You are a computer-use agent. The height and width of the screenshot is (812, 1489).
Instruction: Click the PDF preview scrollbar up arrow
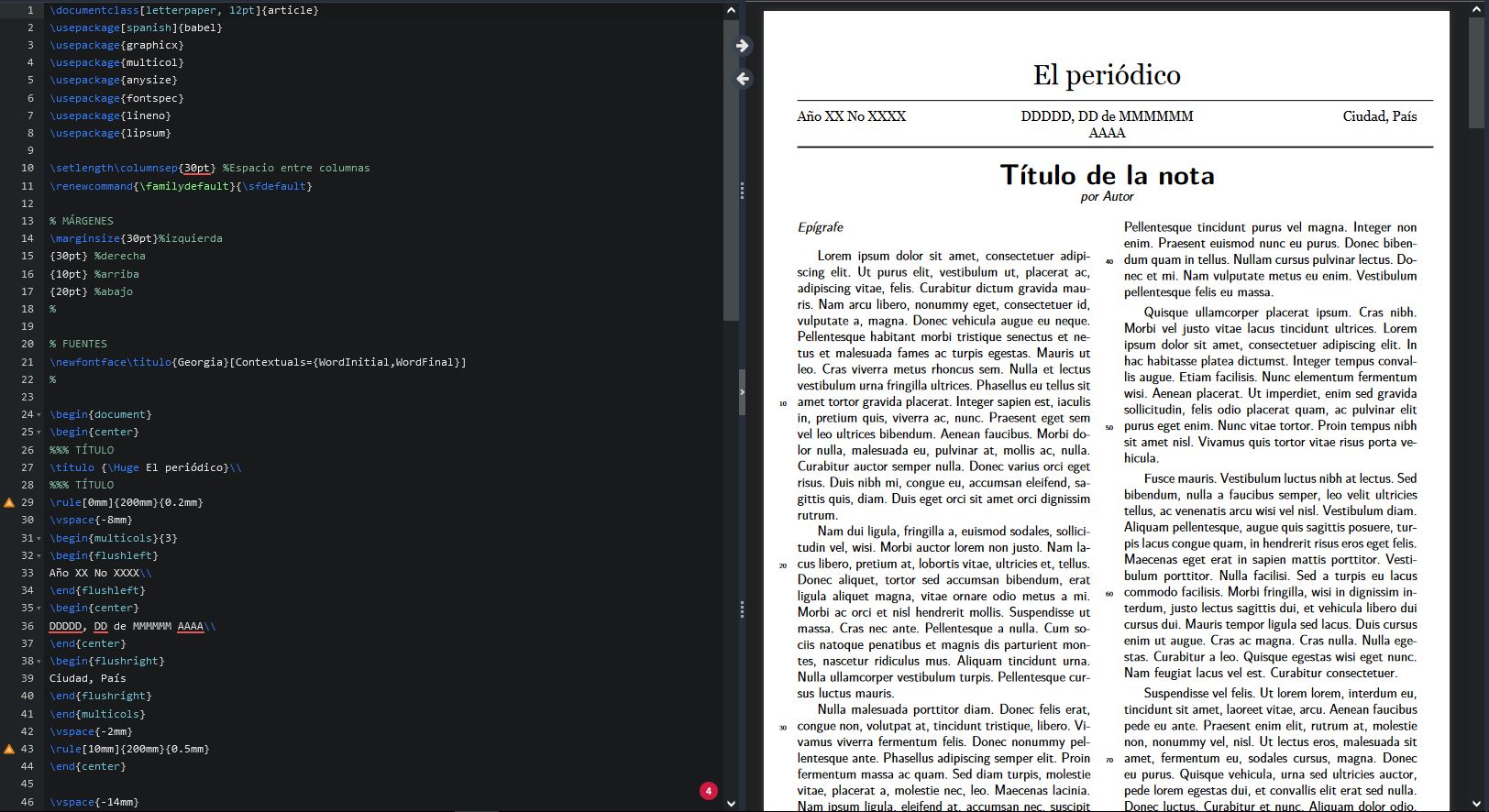click(1476, 10)
